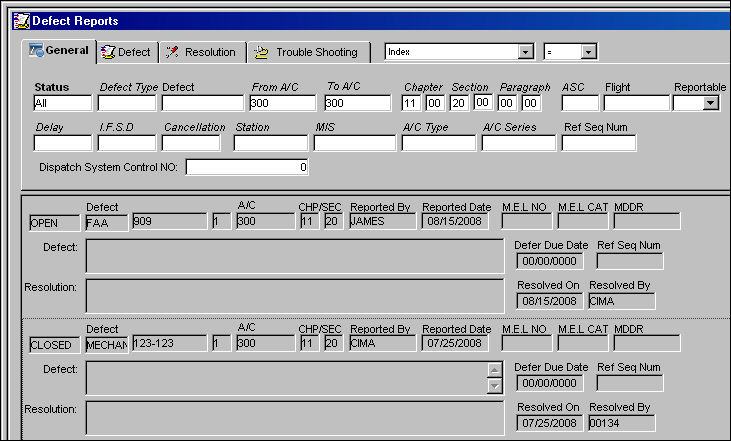
Task: Click the A/C Series field
Action: coord(518,143)
